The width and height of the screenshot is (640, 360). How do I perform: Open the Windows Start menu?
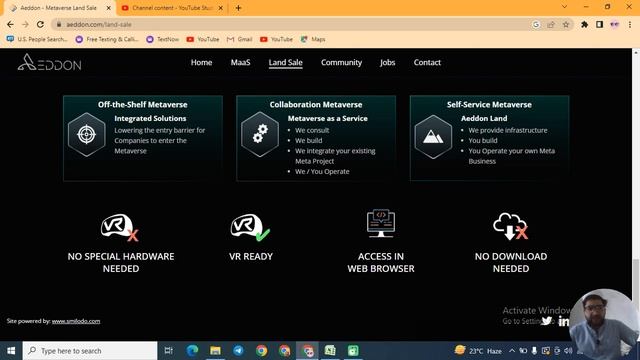pos(11,351)
